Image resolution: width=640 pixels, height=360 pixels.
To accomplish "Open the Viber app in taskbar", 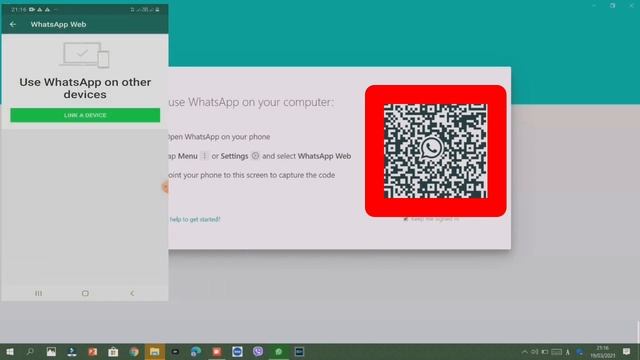I will click(258, 351).
